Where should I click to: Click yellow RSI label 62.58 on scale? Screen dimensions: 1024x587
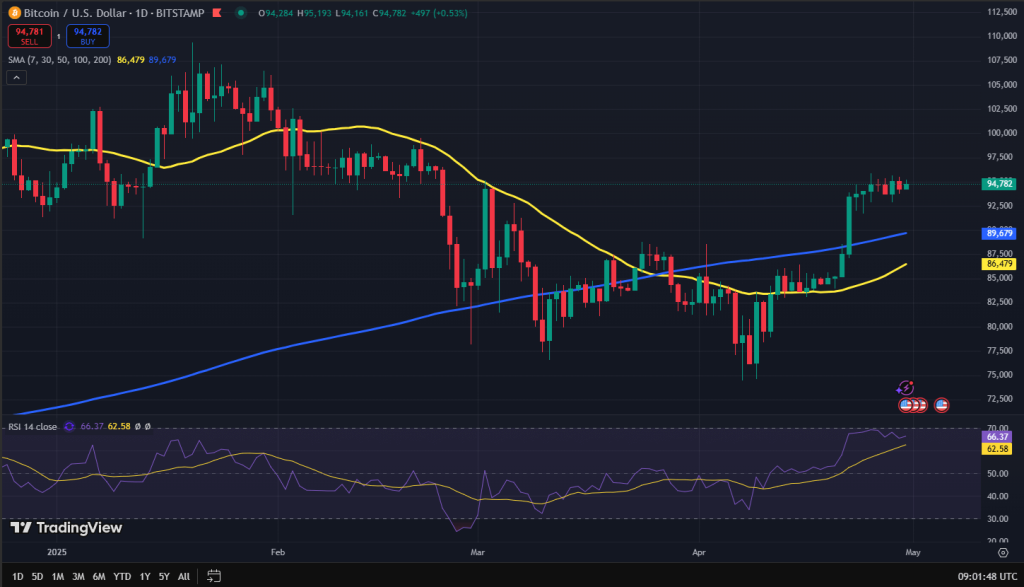tap(997, 449)
